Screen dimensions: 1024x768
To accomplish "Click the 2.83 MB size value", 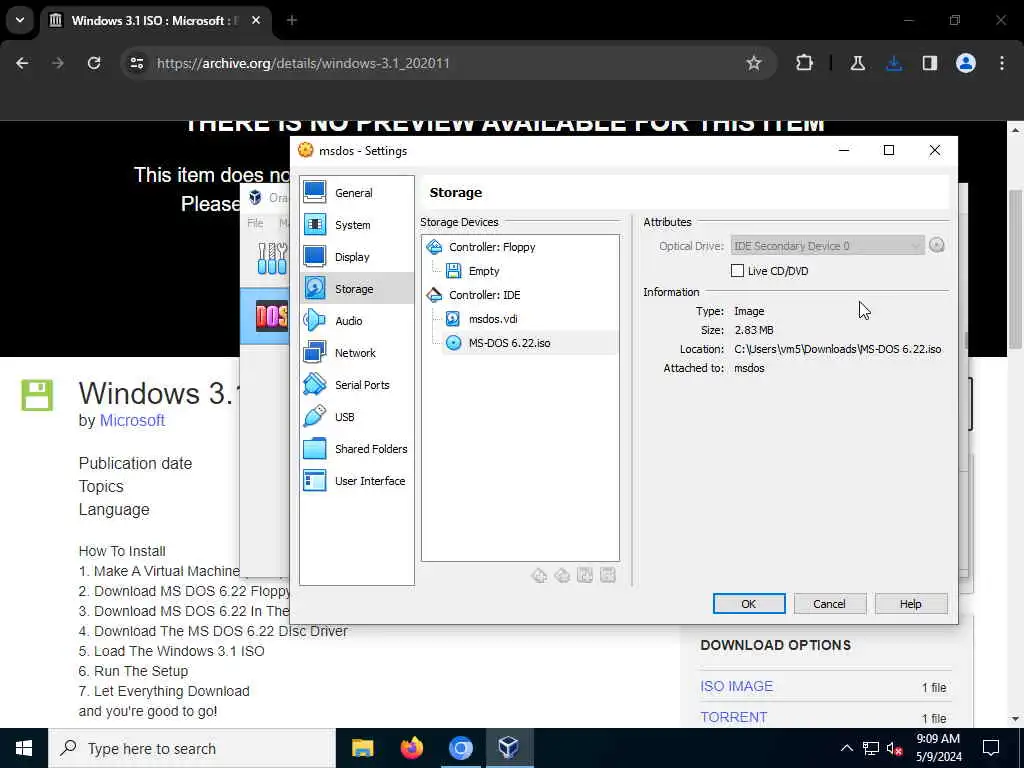I will [x=754, y=330].
